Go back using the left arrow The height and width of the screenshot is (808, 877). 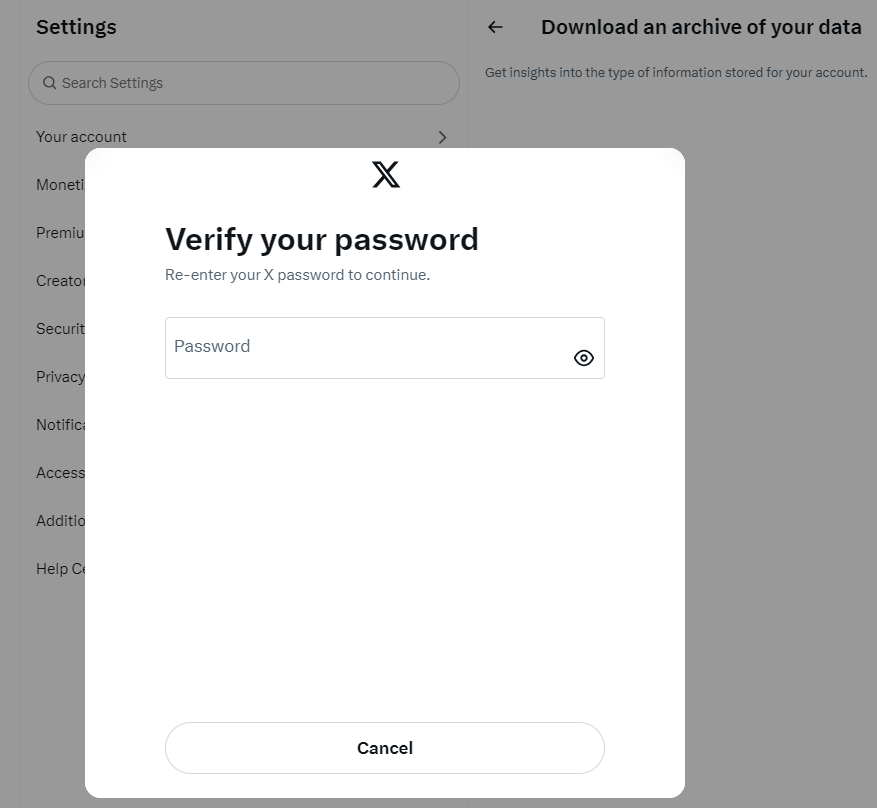(x=495, y=27)
